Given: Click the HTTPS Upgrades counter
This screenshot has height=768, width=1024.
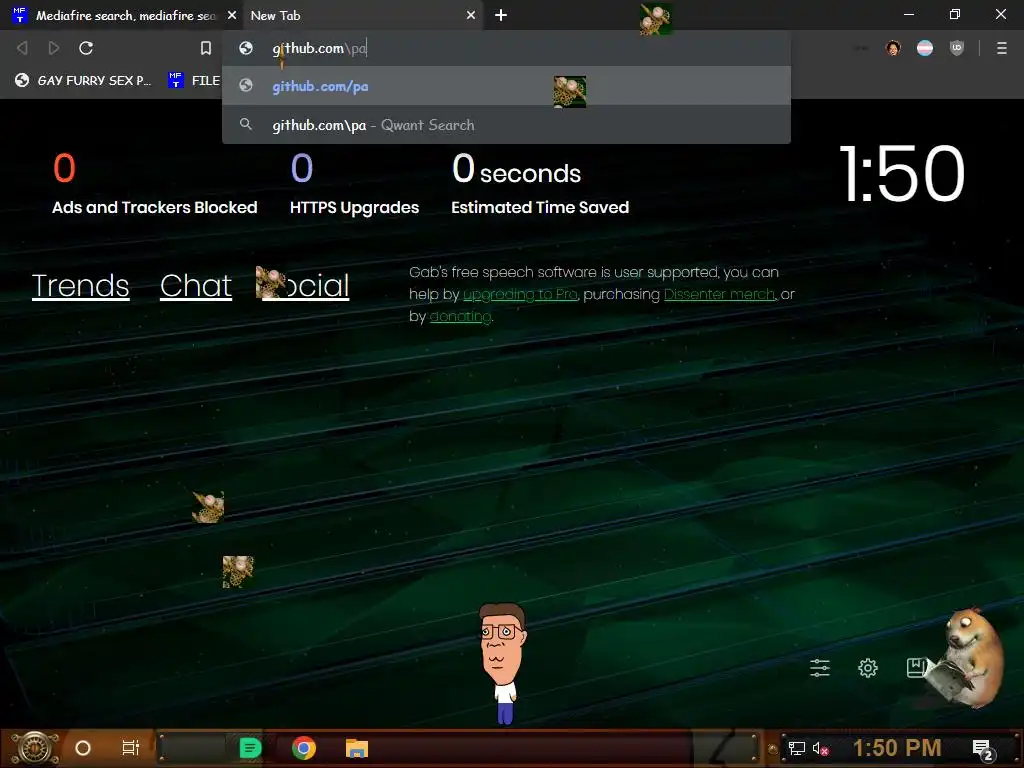Looking at the screenshot, I should tap(355, 184).
